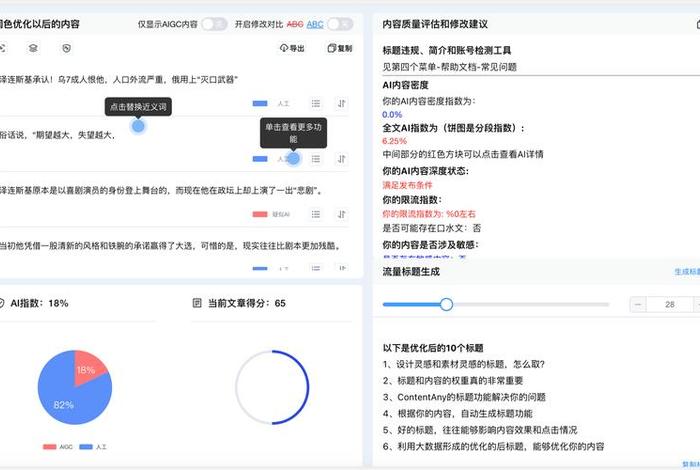Select title 1 设计灵感和素材灵感的标题

coord(463,364)
